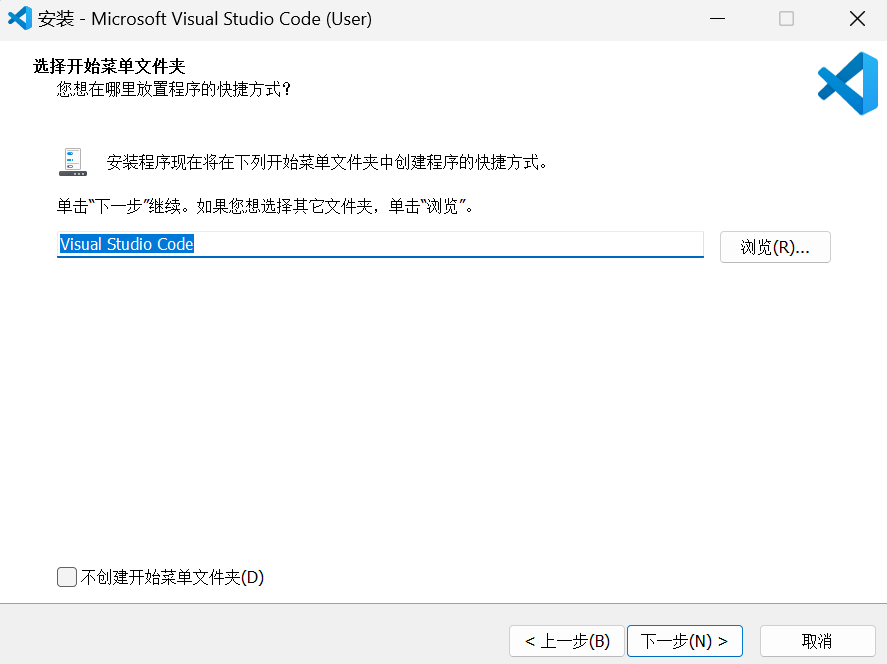The image size is (887, 664).
Task: Continue with 下一步(N) > button
Action: click(684, 641)
